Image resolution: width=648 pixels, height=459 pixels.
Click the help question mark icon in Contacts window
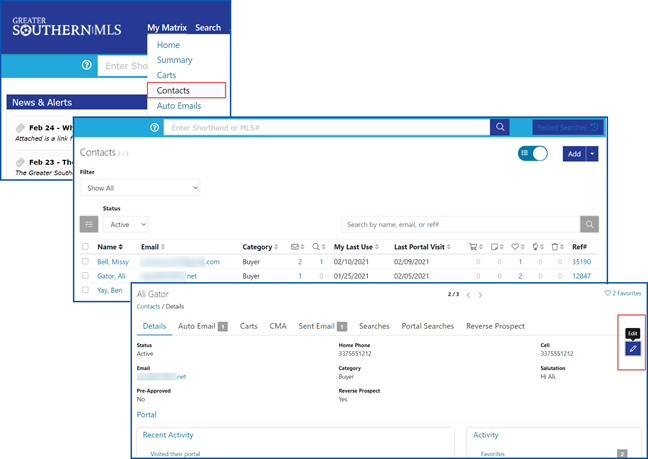tap(155, 128)
